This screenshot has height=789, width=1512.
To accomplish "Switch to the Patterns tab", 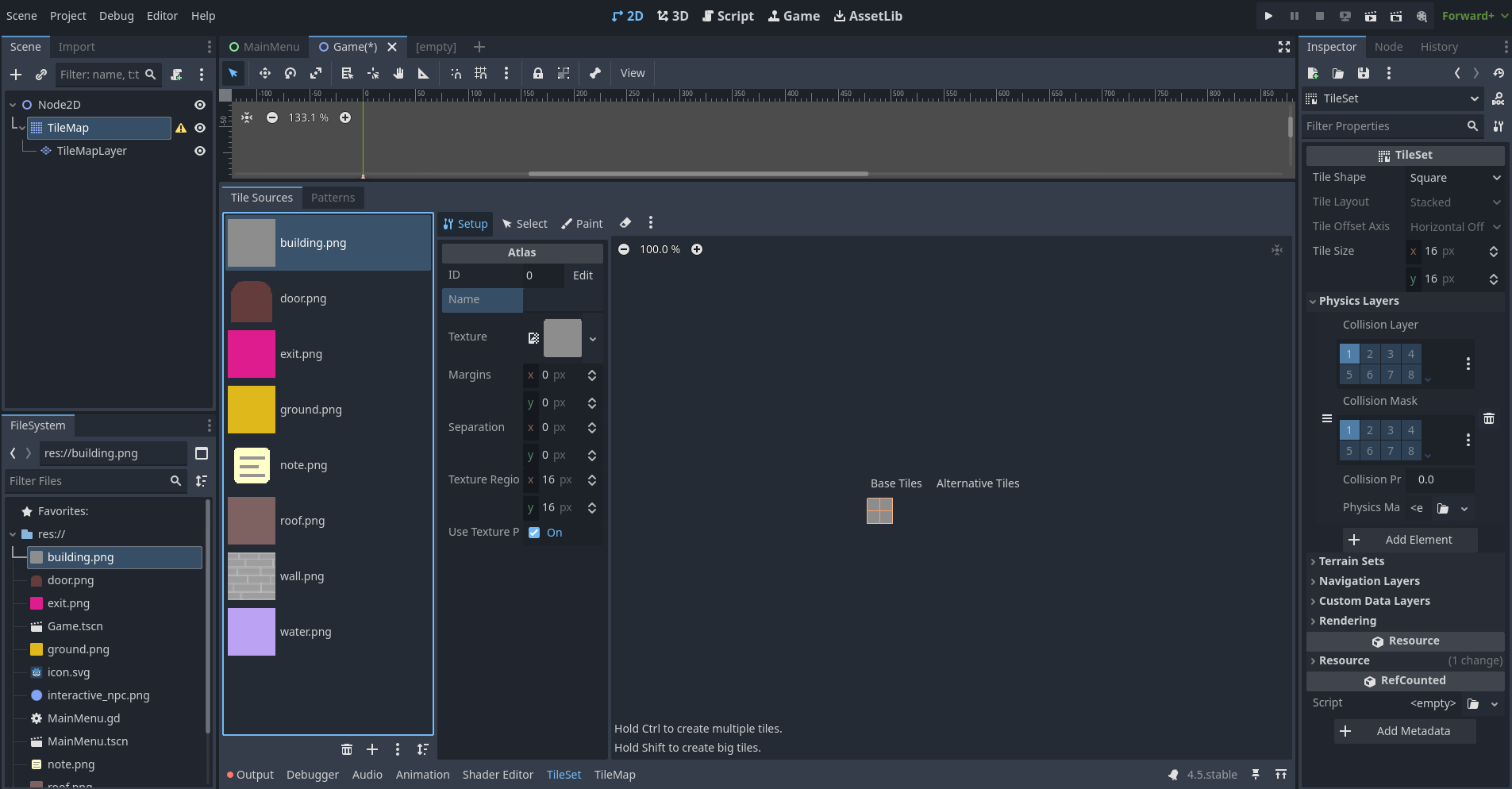I will tap(333, 198).
